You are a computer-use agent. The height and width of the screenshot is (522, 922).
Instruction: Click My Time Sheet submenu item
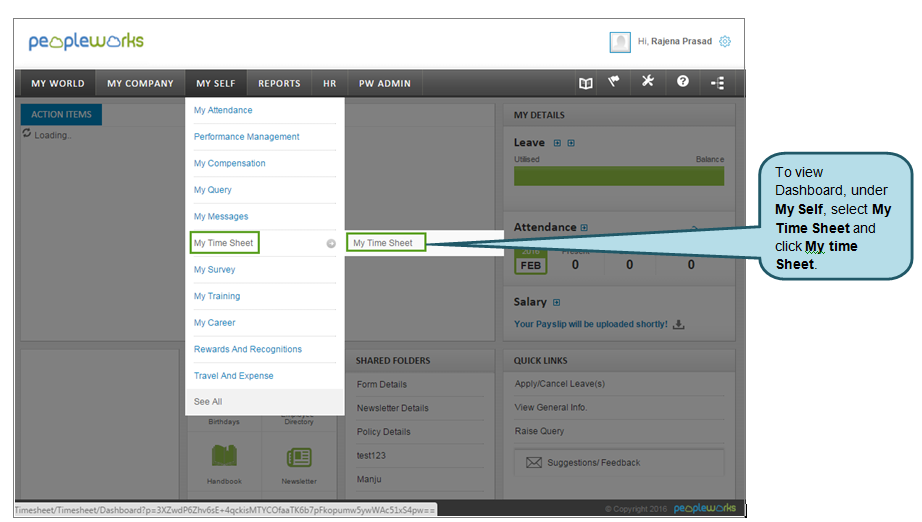385,243
